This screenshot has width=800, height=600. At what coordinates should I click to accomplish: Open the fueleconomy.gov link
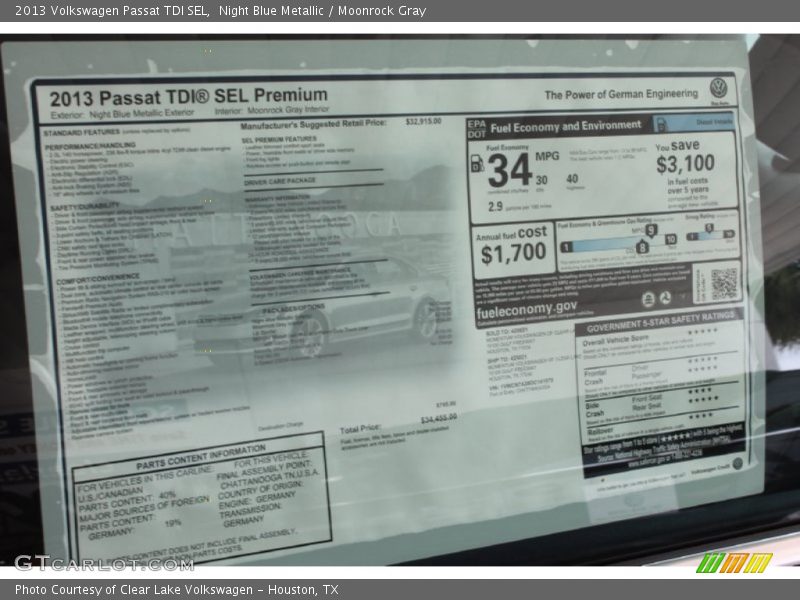[526, 308]
